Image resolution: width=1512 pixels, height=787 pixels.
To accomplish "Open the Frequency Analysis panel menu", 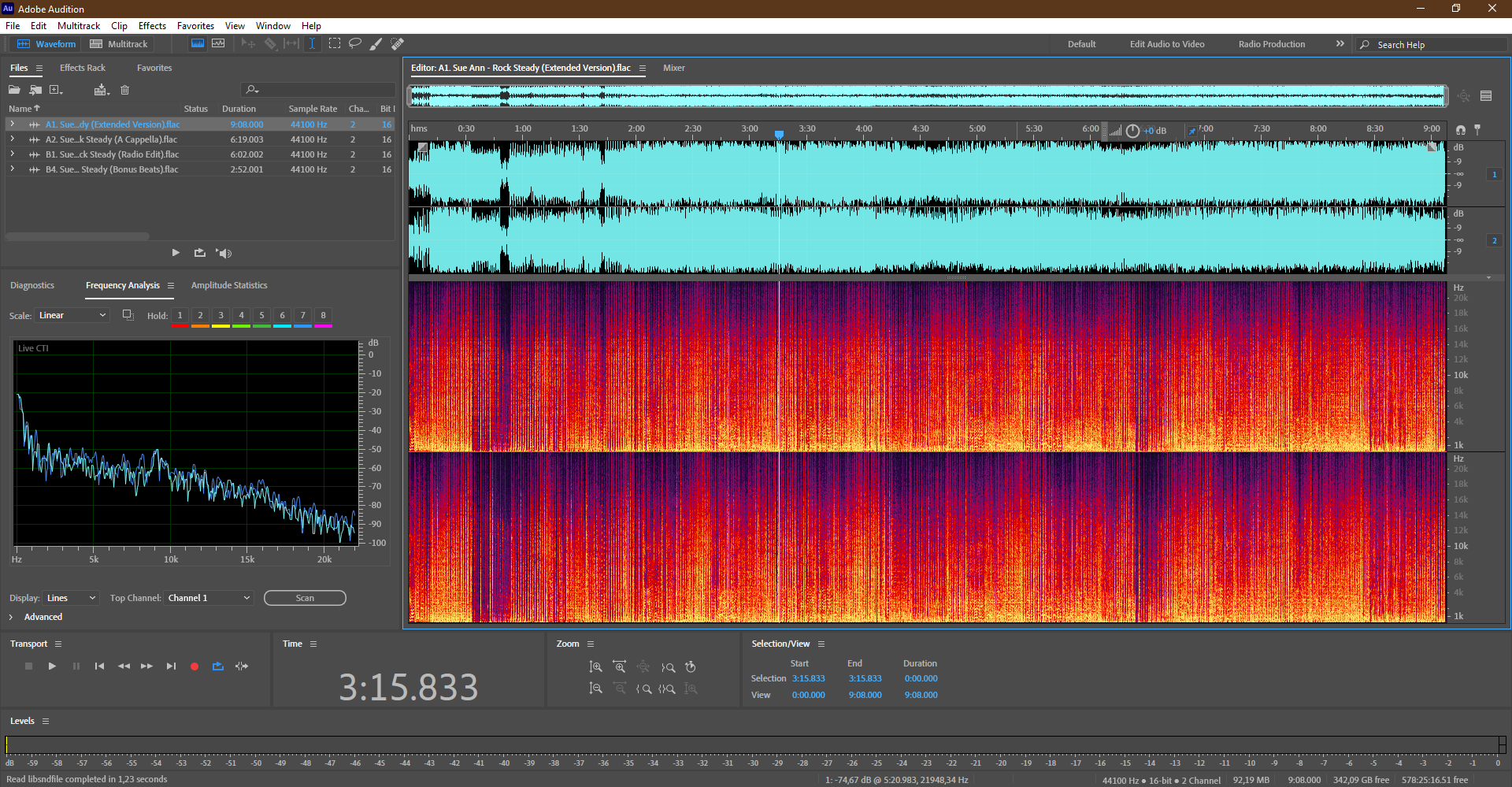I will [171, 285].
